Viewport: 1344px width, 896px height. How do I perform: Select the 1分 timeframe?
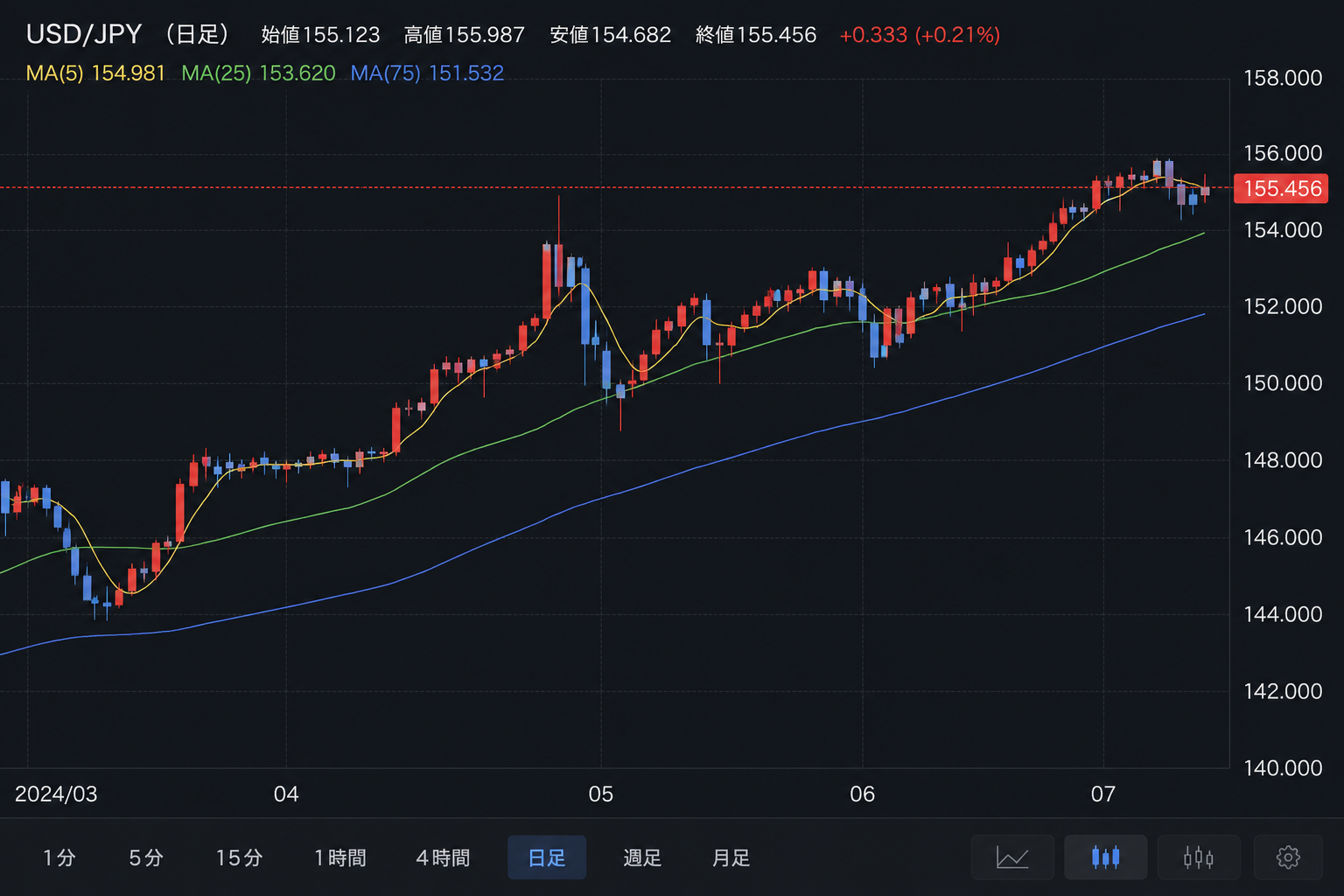point(59,857)
